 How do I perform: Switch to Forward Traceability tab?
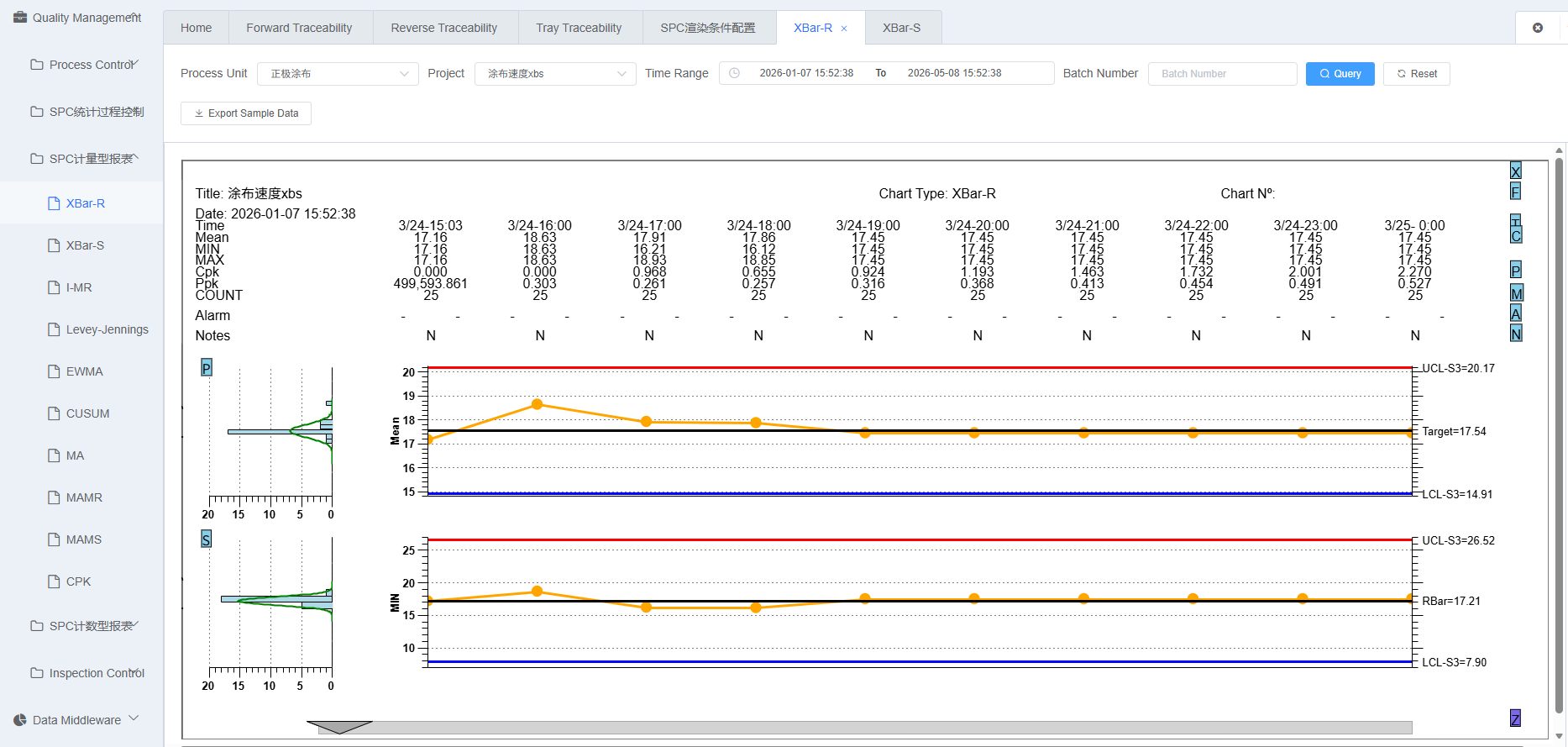(x=299, y=28)
